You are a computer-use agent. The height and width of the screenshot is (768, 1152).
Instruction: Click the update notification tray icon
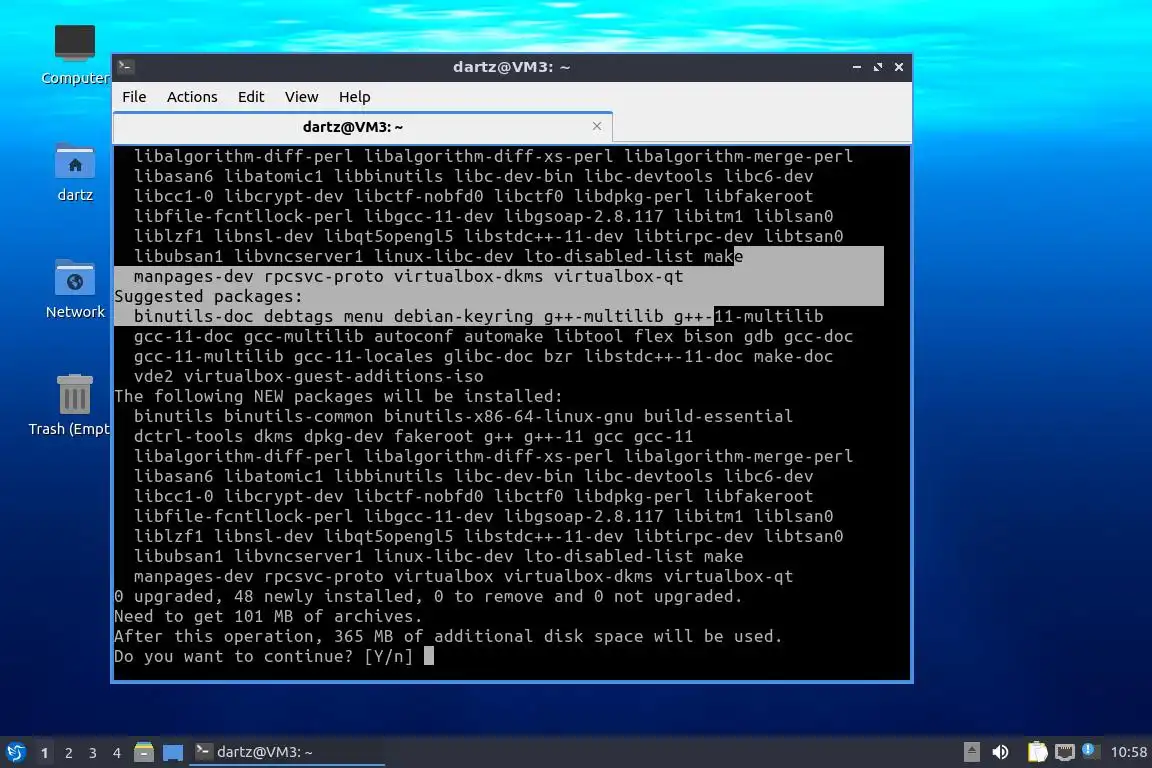tap(1090, 750)
